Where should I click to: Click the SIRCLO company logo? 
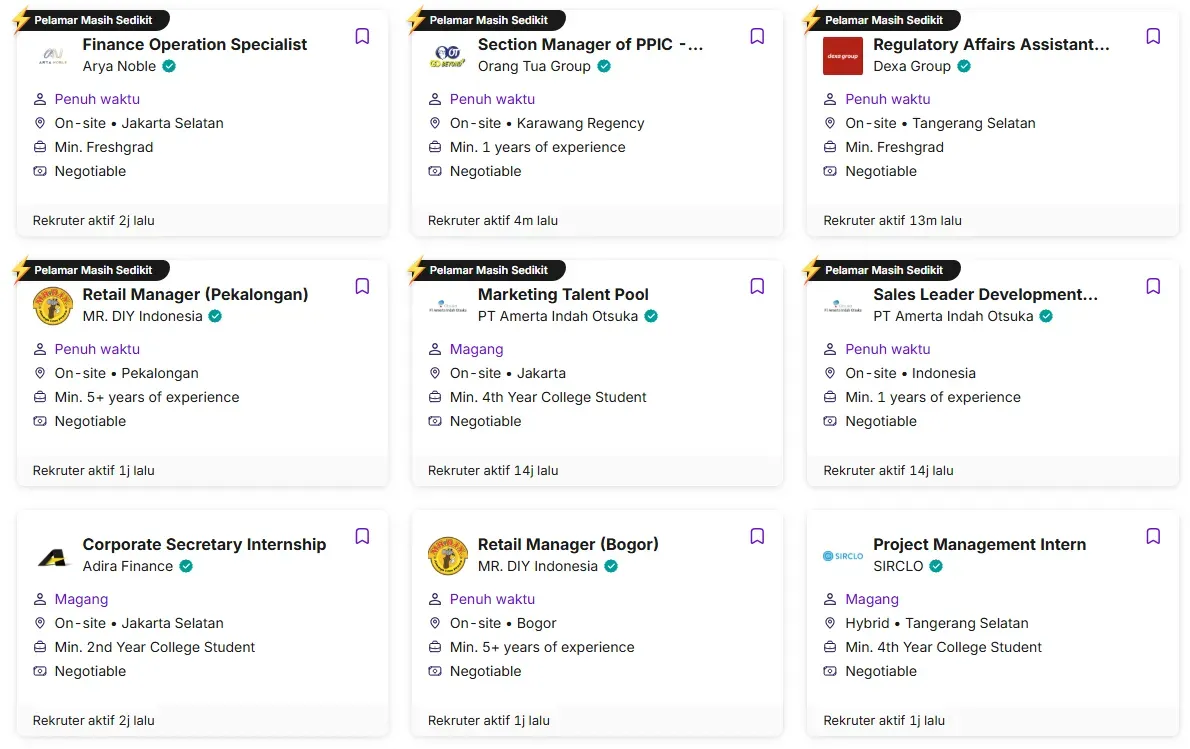click(x=843, y=556)
